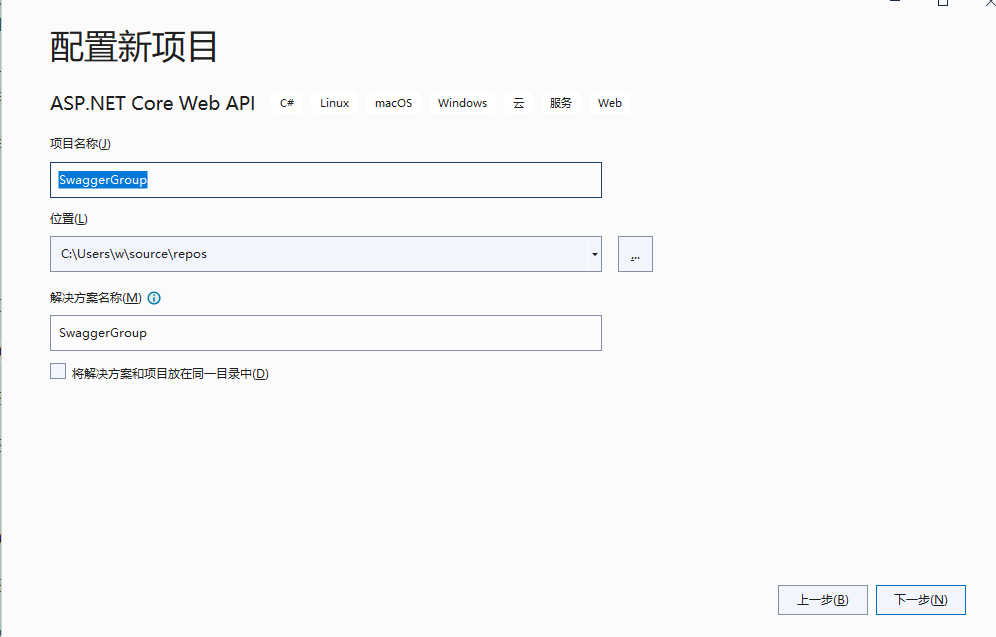Select the Linux platform tag
The height and width of the screenshot is (637, 996).
tap(333, 103)
